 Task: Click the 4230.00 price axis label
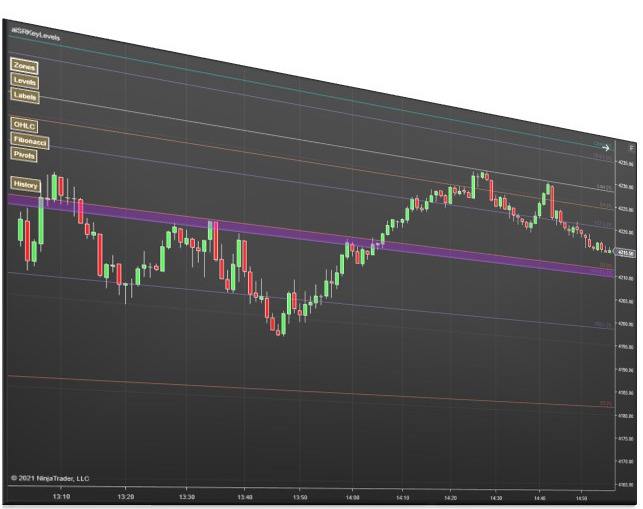pos(626,186)
